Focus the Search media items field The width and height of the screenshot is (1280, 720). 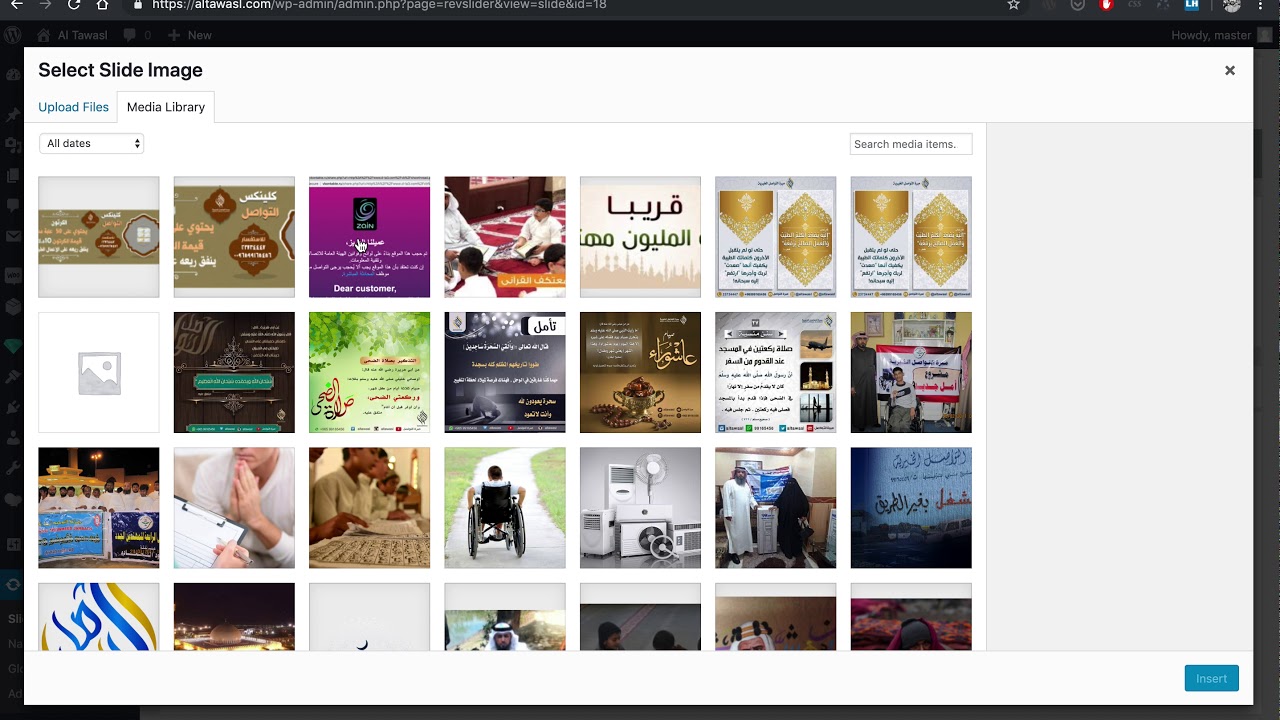click(910, 144)
